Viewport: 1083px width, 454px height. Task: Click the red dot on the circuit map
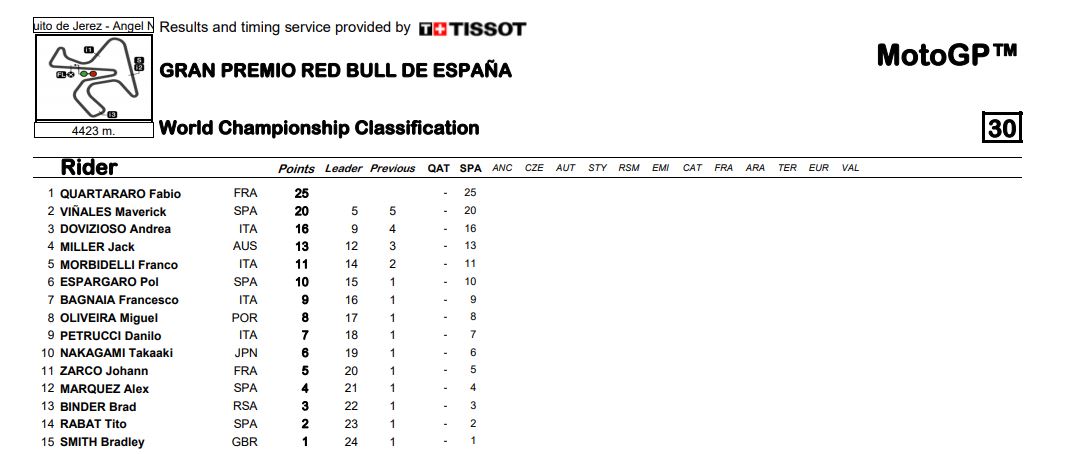coord(93,74)
